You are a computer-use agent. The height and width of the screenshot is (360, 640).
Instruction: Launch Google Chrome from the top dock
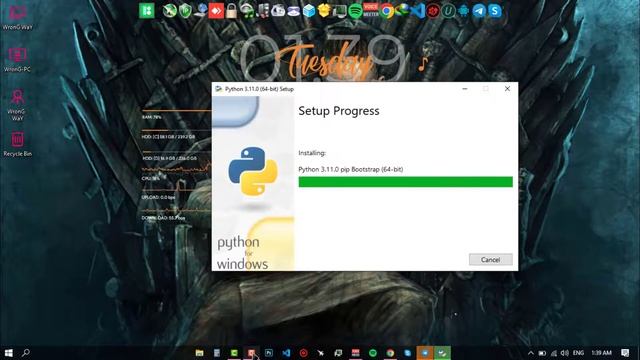click(387, 11)
